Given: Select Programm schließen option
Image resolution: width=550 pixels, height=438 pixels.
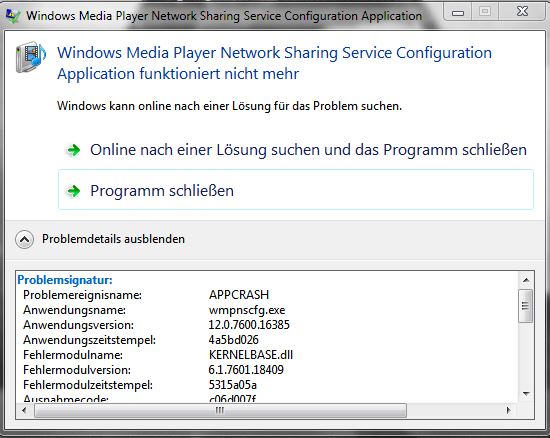Looking at the screenshot, I should [296, 190].
